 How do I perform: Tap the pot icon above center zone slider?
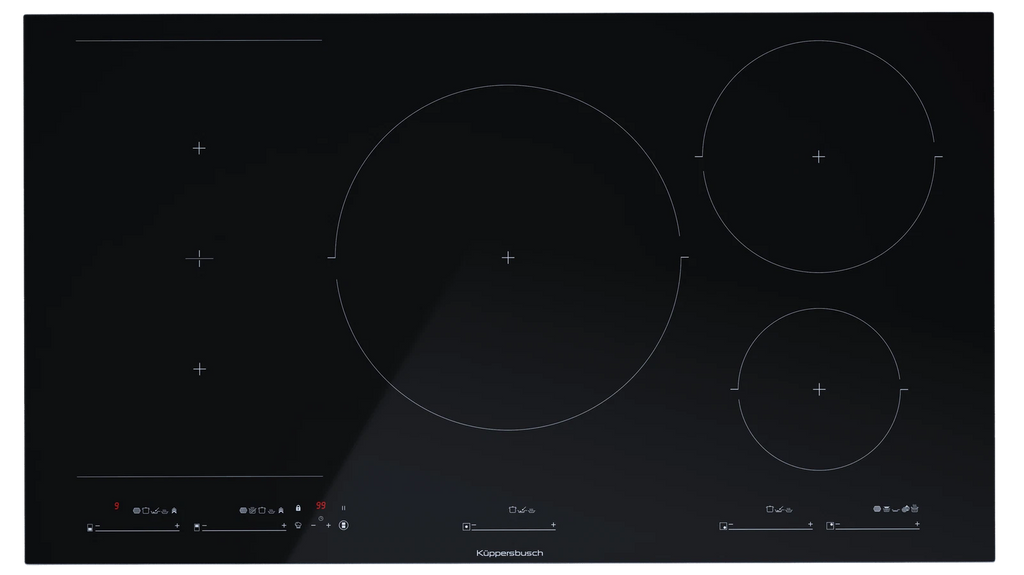[513, 510]
